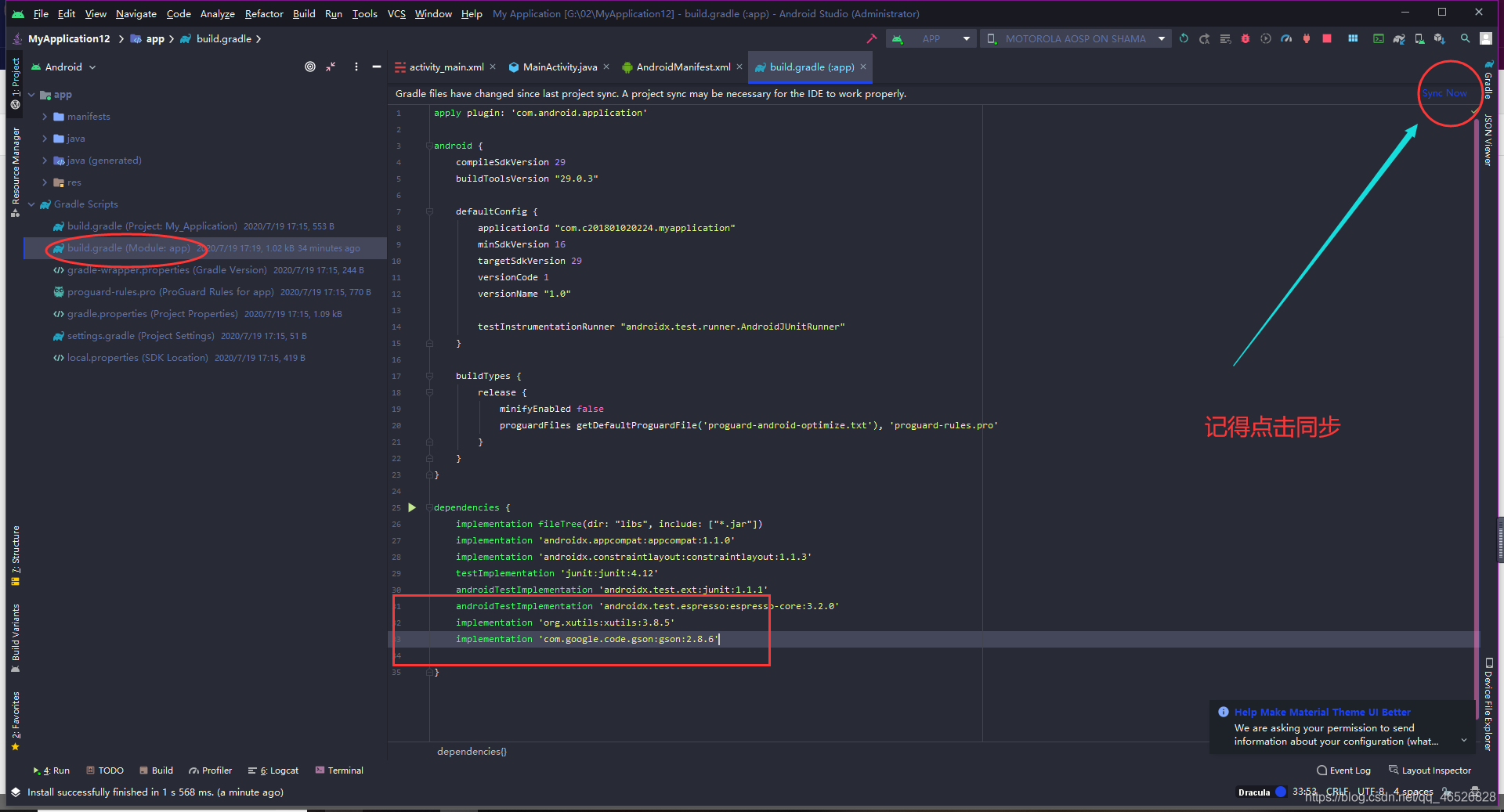The width and height of the screenshot is (1504, 812).
Task: Open the Layout Inspector button
Action: click(1430, 770)
